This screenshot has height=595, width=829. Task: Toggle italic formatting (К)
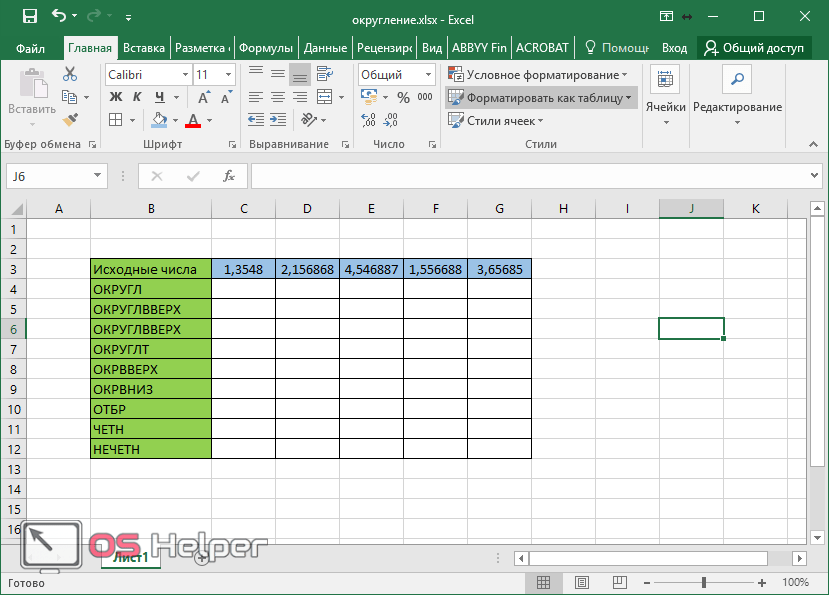[x=137, y=97]
